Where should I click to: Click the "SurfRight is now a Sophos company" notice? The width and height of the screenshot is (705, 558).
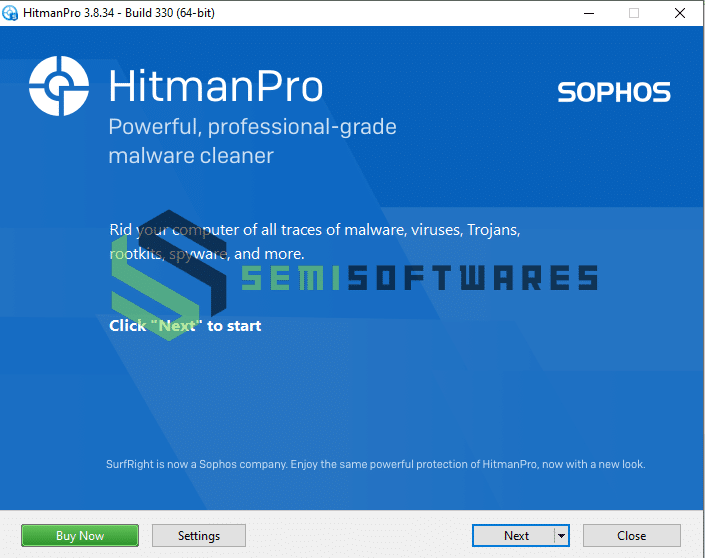[375, 464]
